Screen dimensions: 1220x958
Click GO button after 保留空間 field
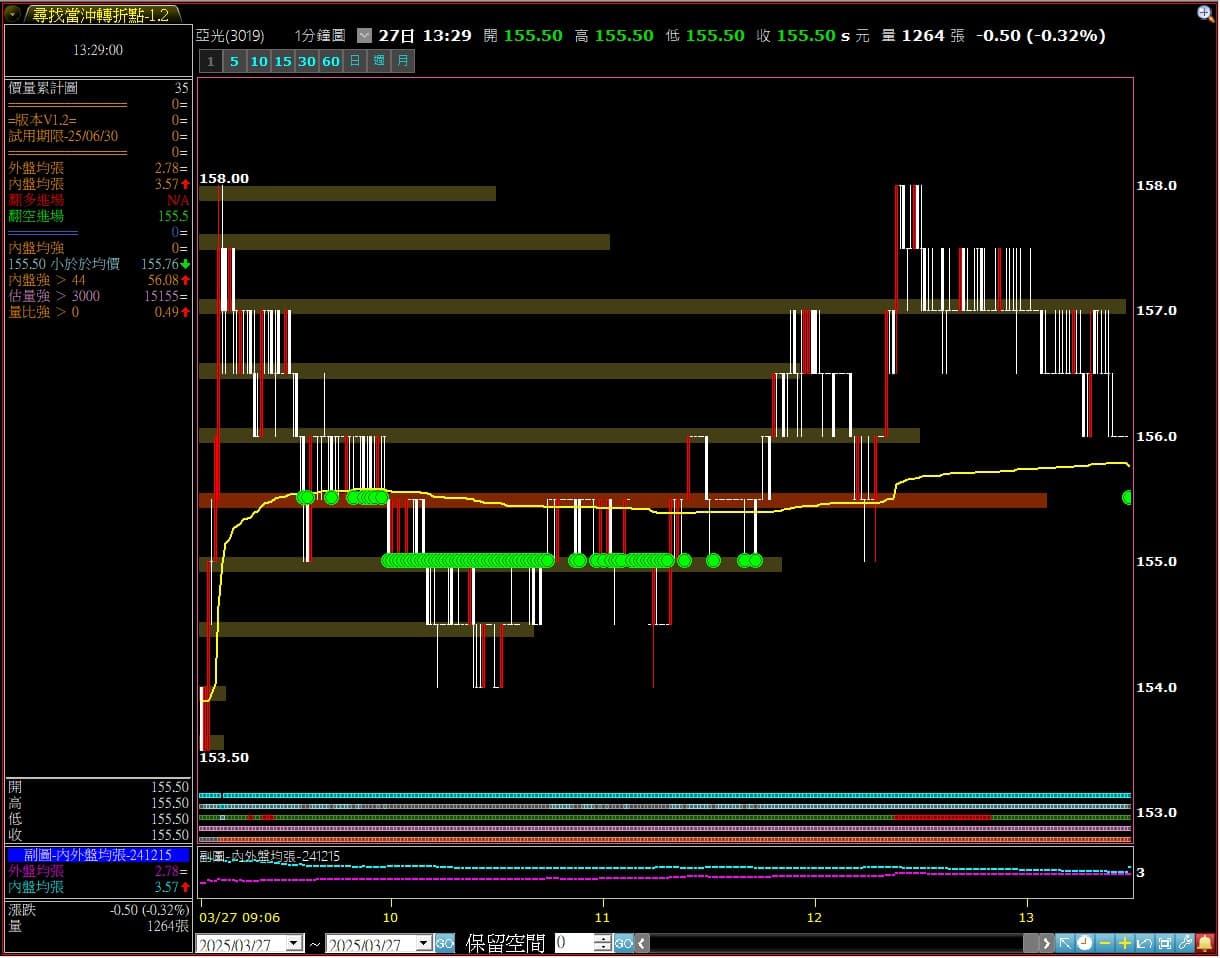pyautogui.click(x=624, y=943)
